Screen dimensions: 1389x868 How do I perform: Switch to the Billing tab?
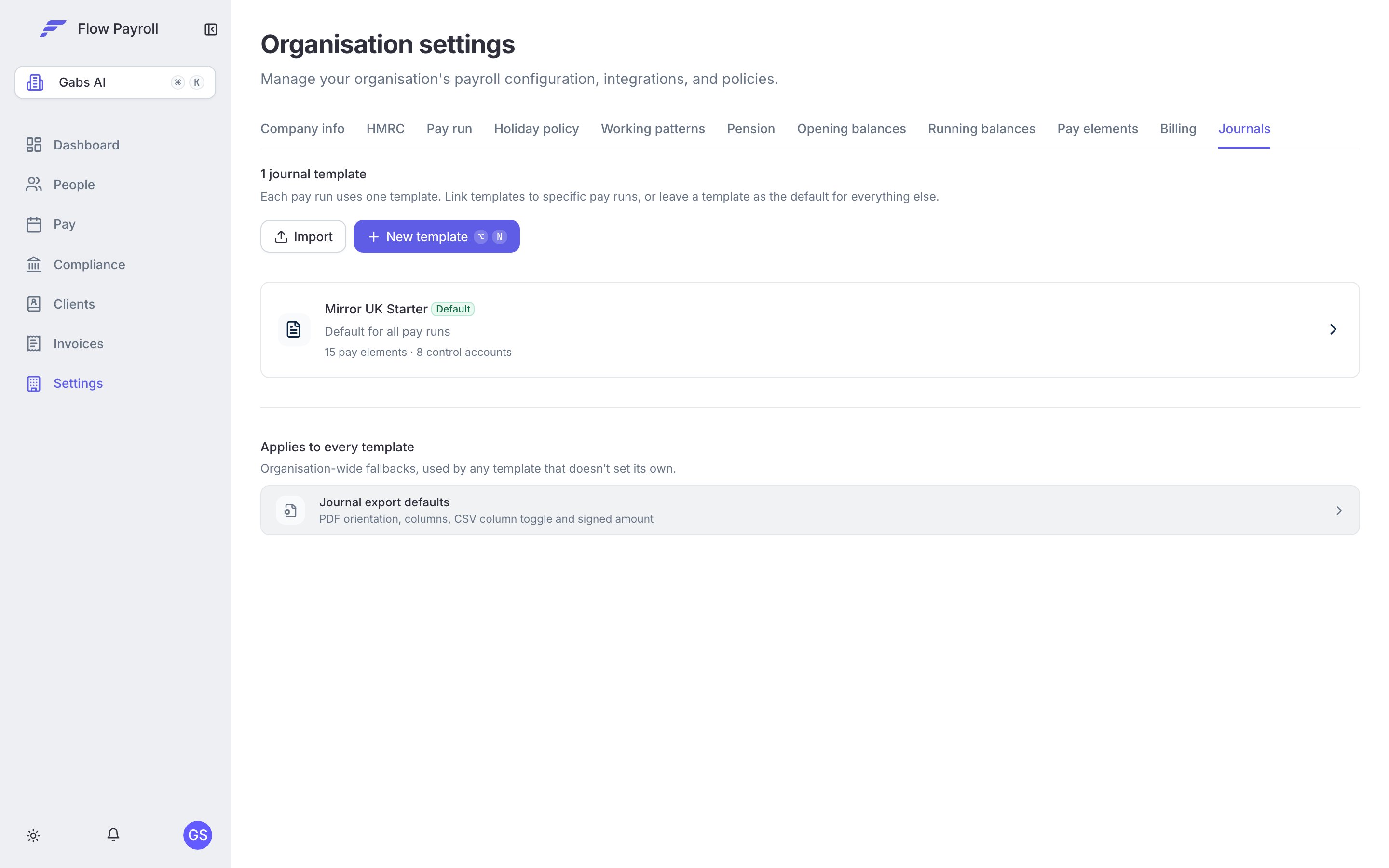coord(1178,129)
